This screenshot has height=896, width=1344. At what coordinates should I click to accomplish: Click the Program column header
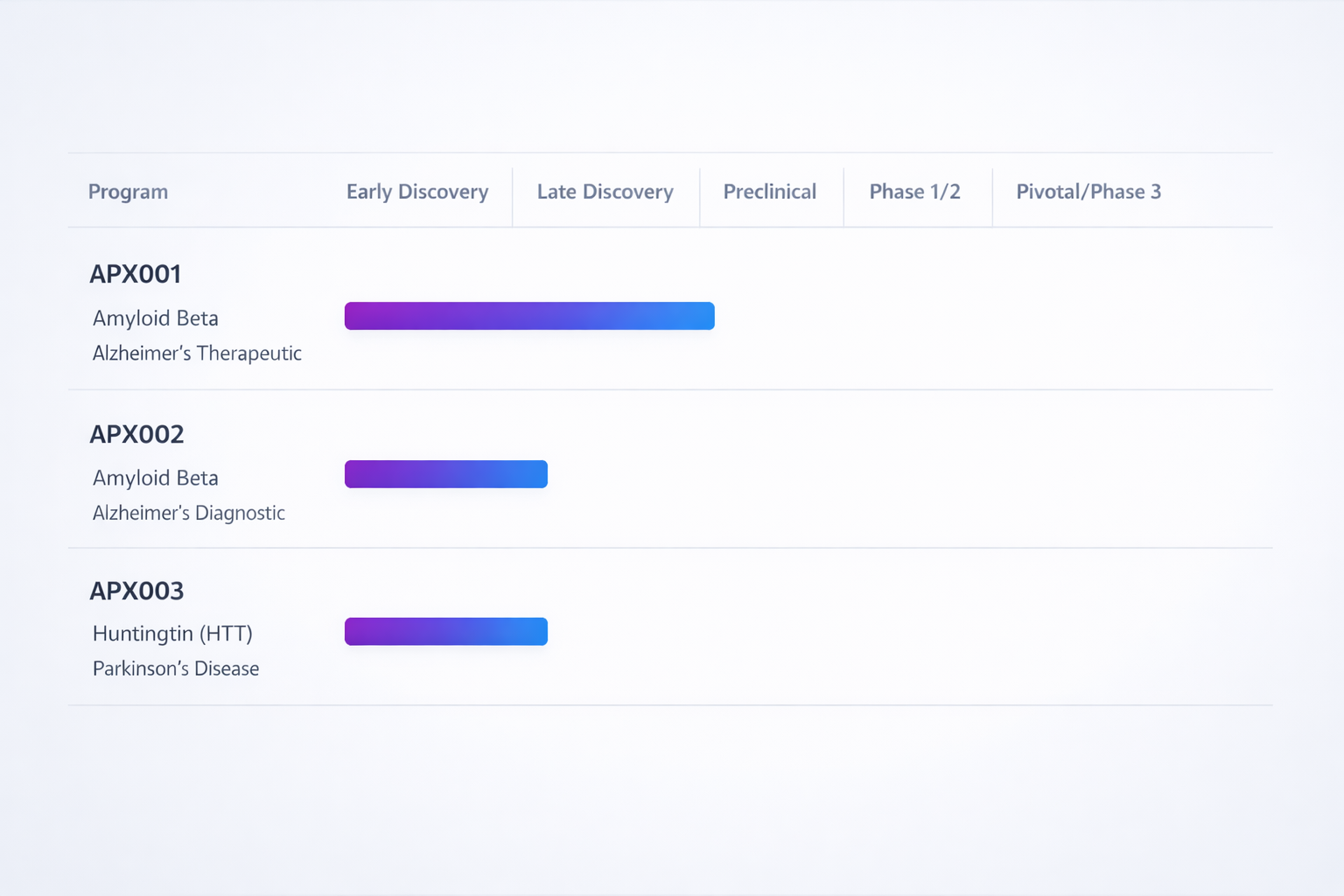pos(128,192)
